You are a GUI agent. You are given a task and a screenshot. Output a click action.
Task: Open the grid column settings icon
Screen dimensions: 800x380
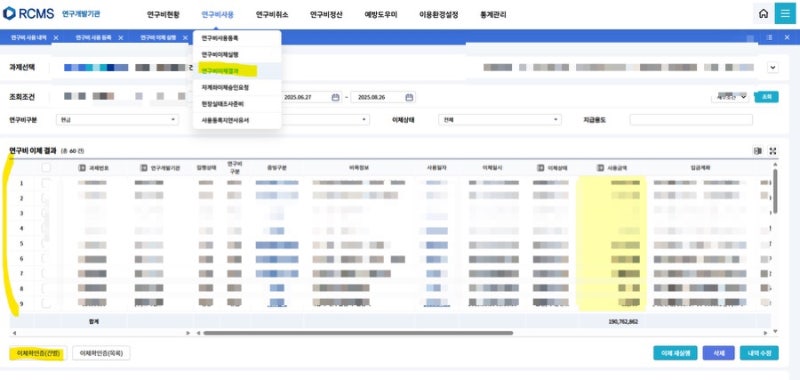coord(758,151)
